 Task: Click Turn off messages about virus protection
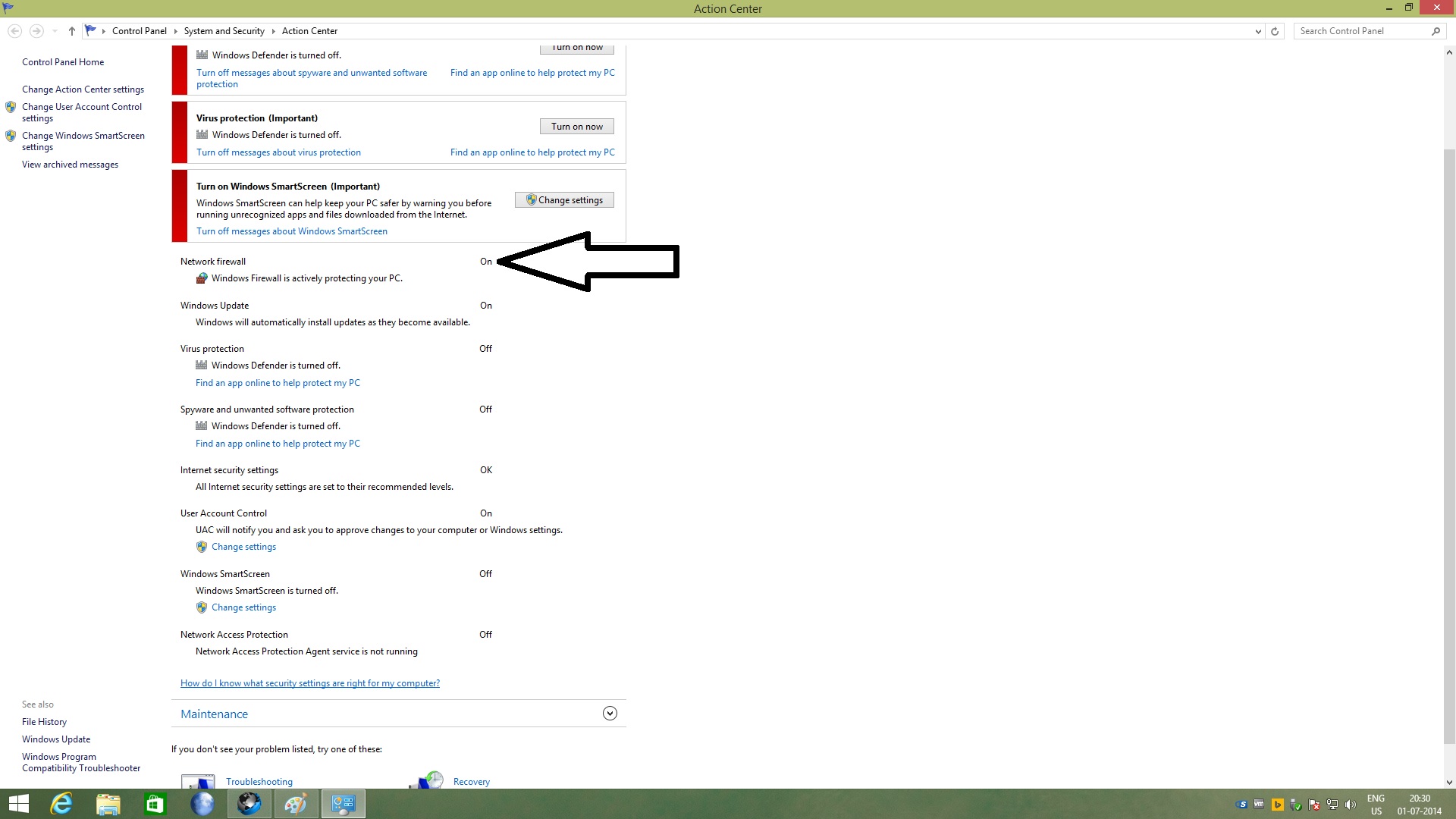click(x=278, y=152)
